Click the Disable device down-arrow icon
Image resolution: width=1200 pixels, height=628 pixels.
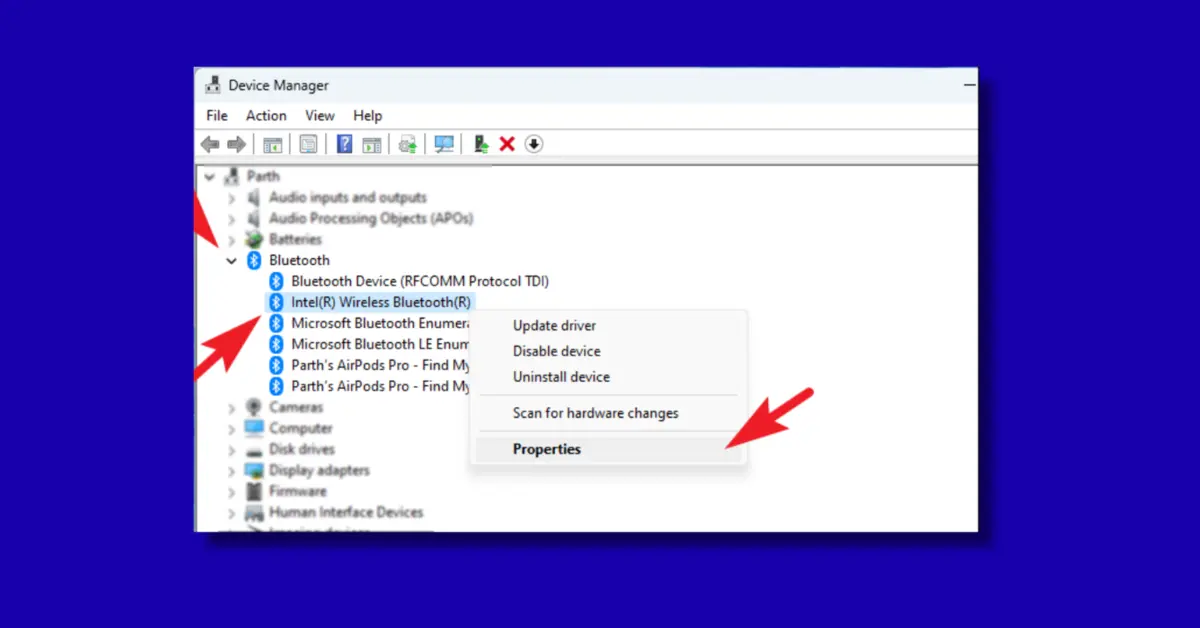pos(533,143)
